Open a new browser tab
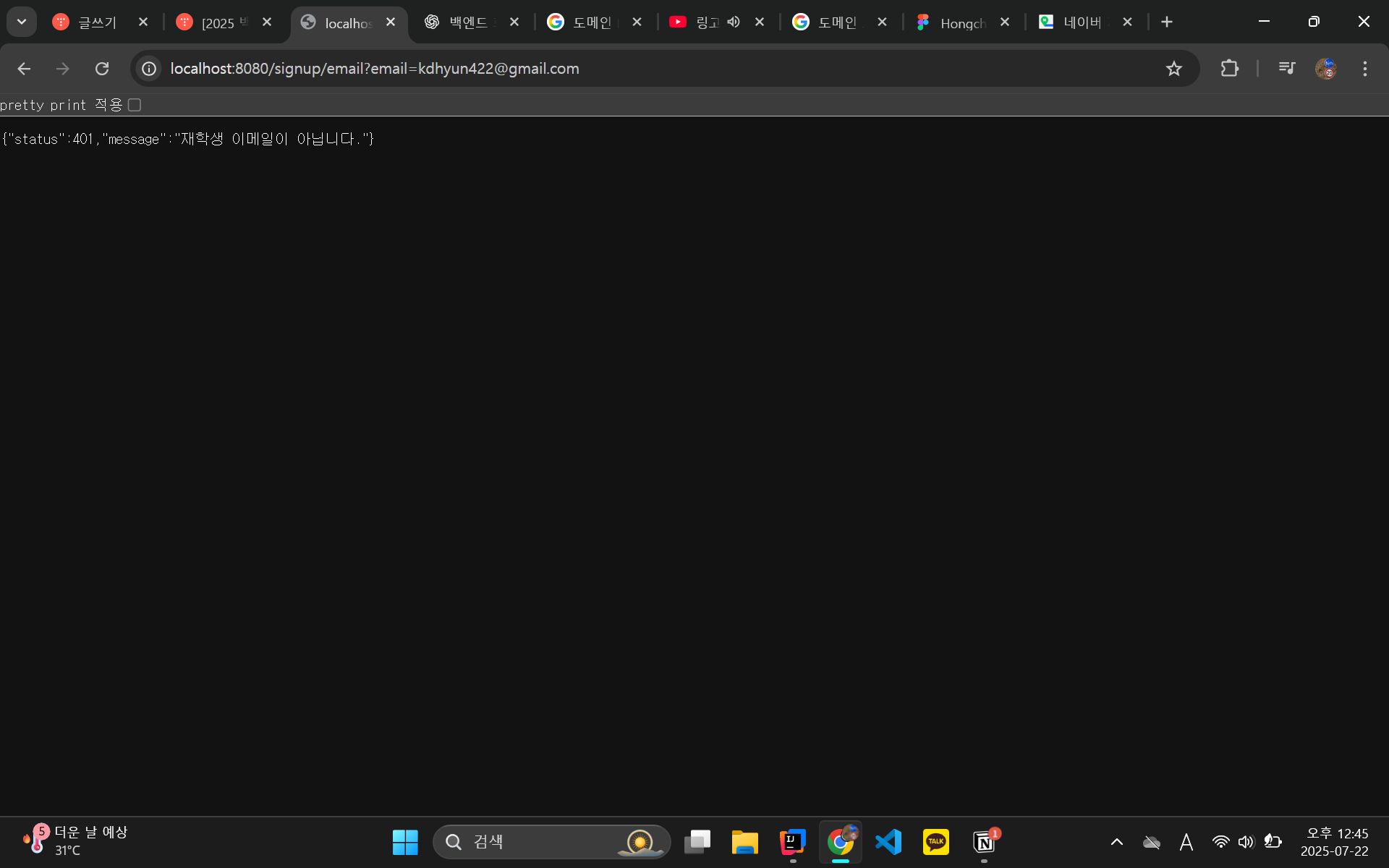Viewport: 1389px width, 868px height. coord(1166,22)
